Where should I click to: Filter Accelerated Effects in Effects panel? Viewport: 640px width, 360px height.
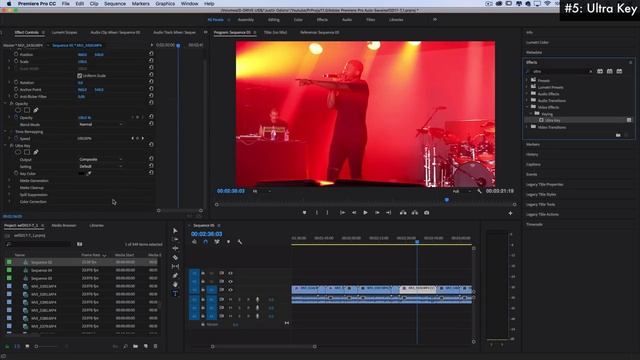600,71
